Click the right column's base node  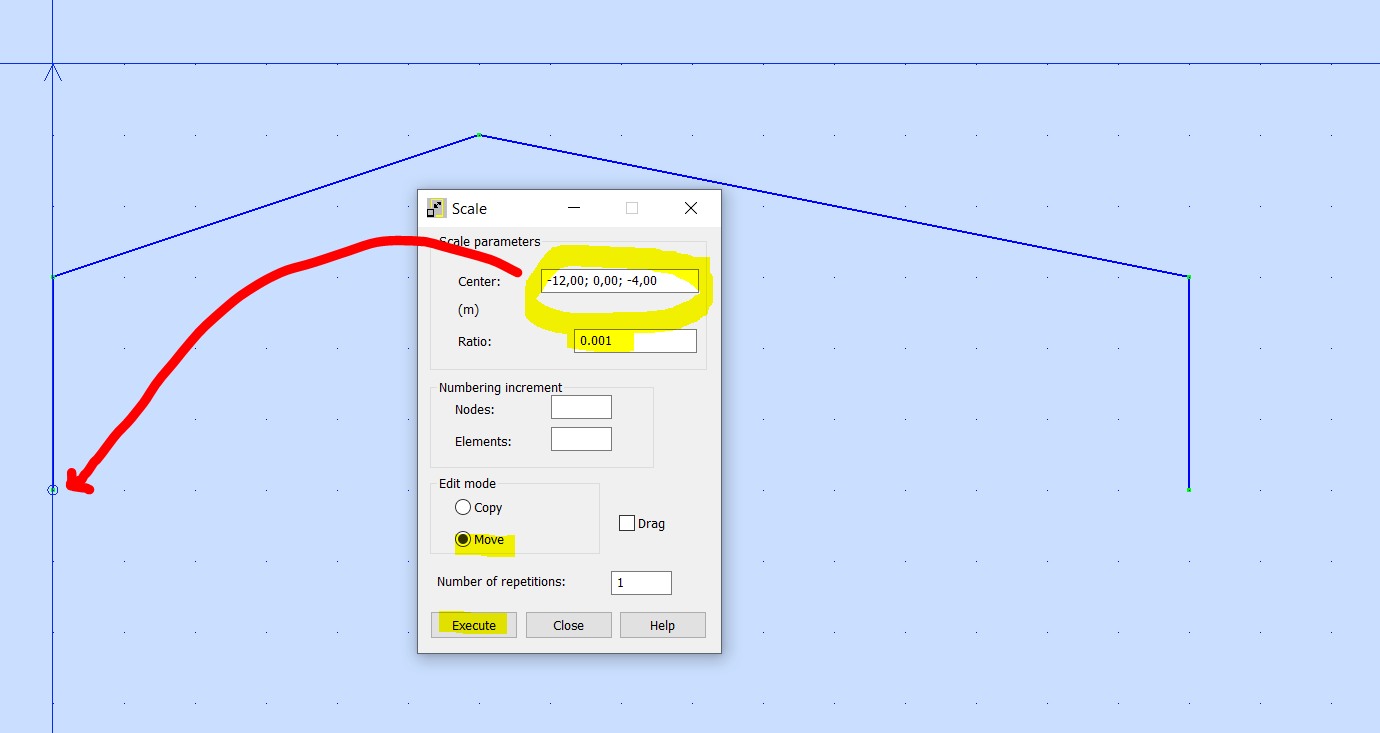[x=1189, y=488]
